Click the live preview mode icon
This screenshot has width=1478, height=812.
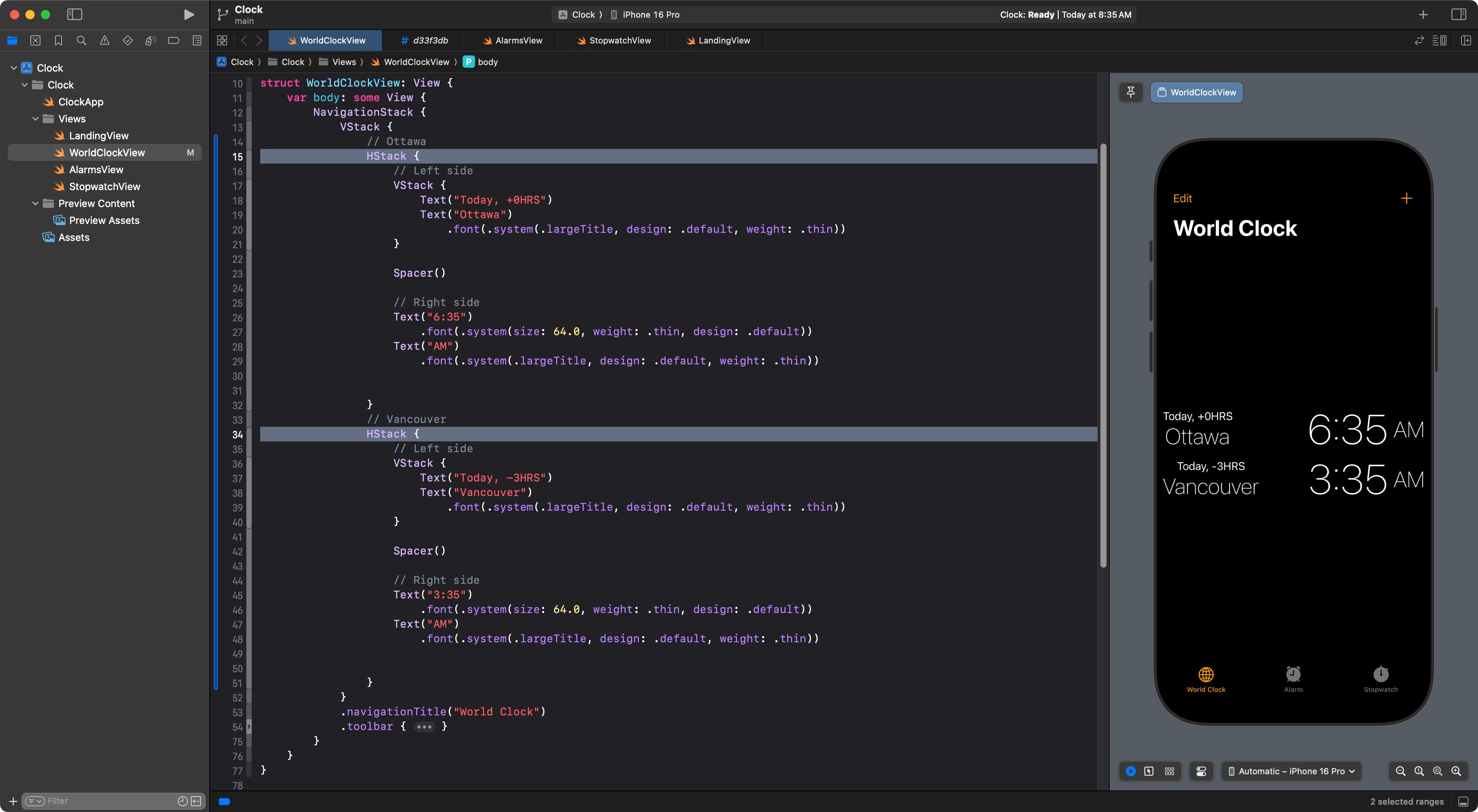(x=1130, y=771)
